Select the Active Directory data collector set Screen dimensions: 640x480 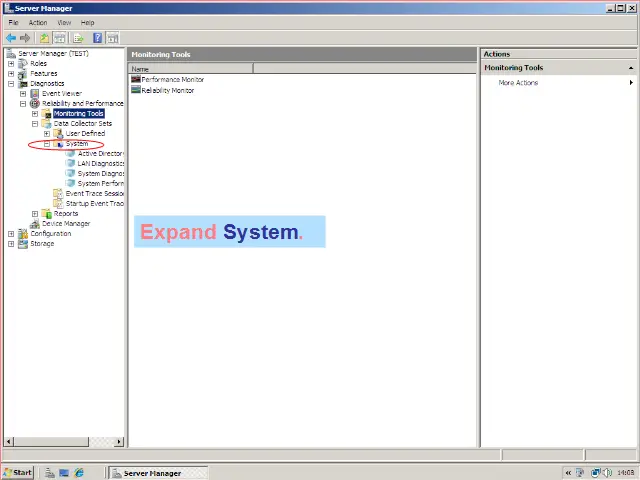(x=100, y=153)
